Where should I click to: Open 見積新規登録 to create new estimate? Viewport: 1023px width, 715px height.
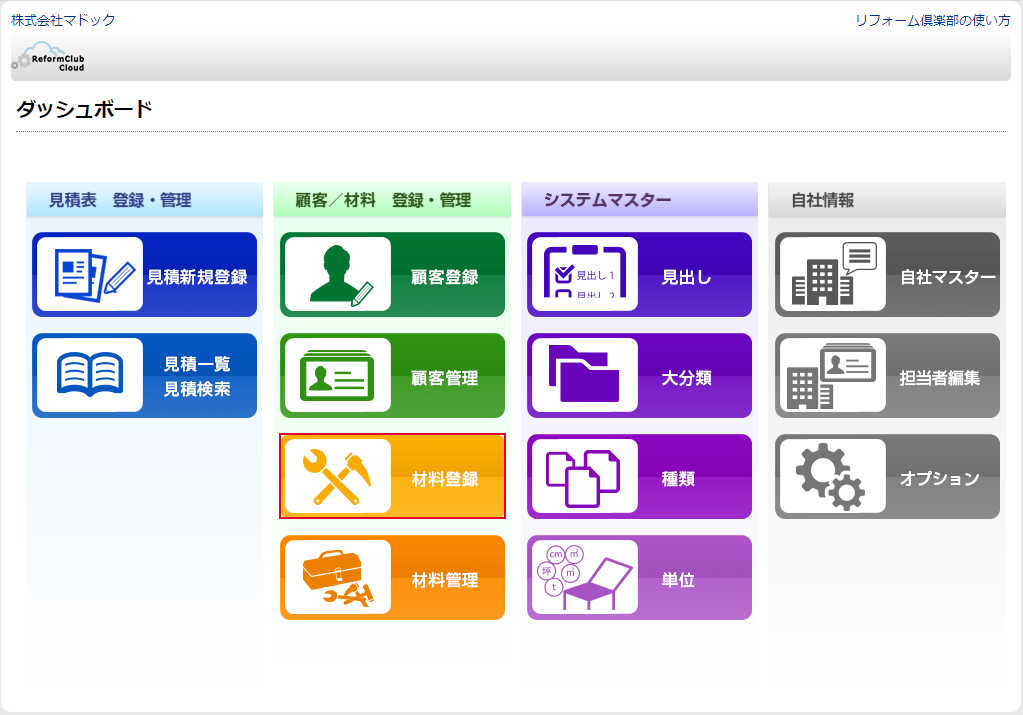(x=197, y=277)
